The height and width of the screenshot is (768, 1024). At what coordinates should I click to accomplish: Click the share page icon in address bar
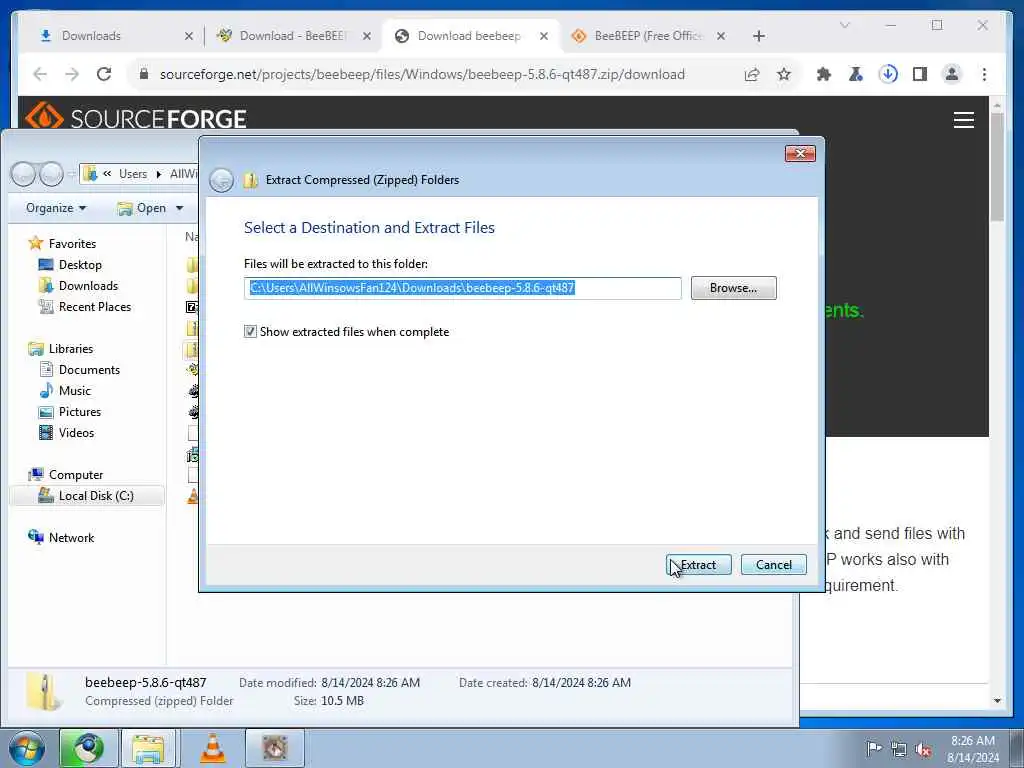[x=752, y=74]
